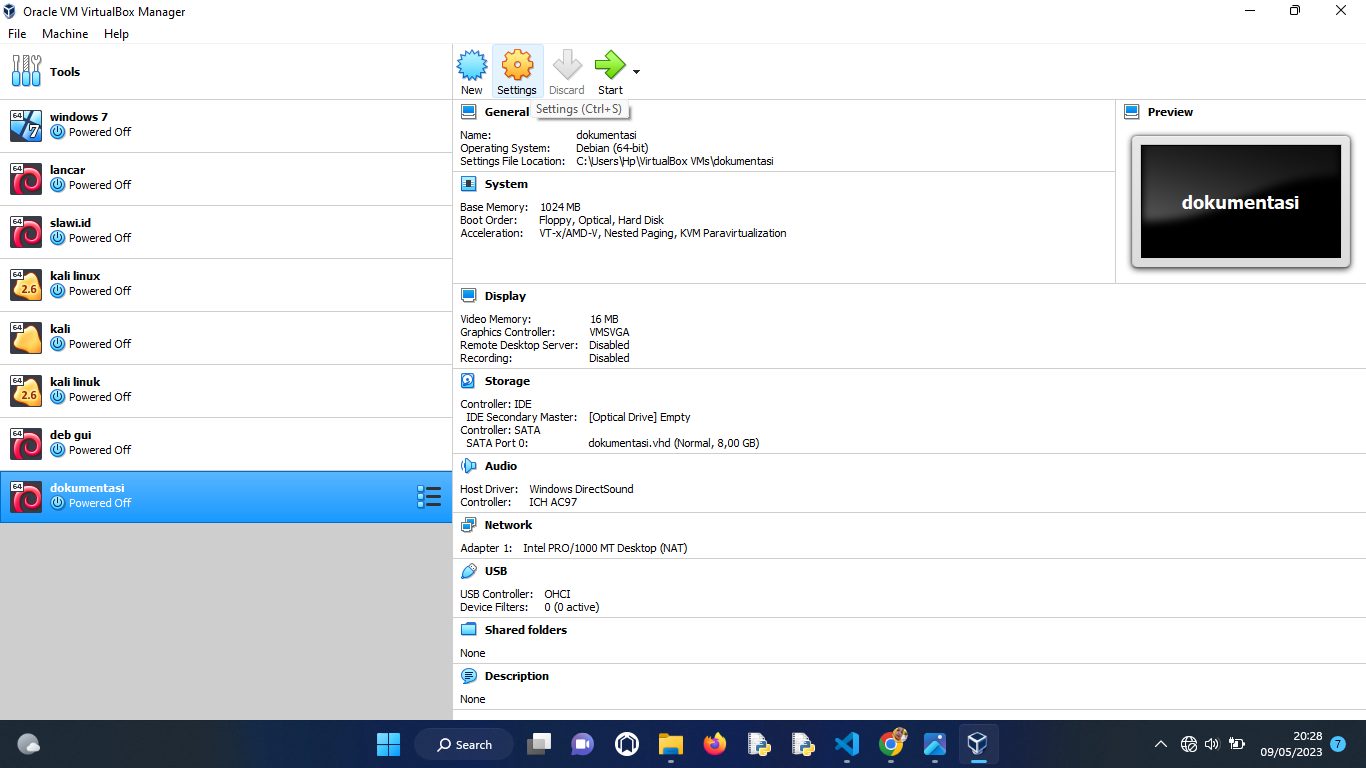Open the dokumentasi machine tools menu icon
The height and width of the screenshot is (768, 1366).
pos(429,497)
